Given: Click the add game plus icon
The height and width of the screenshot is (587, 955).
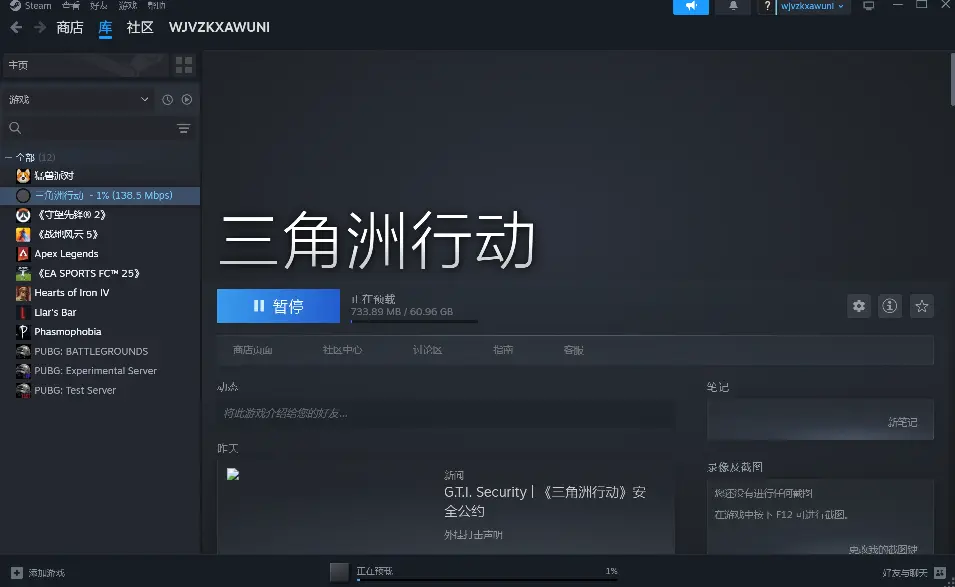Looking at the screenshot, I should pos(17,573).
